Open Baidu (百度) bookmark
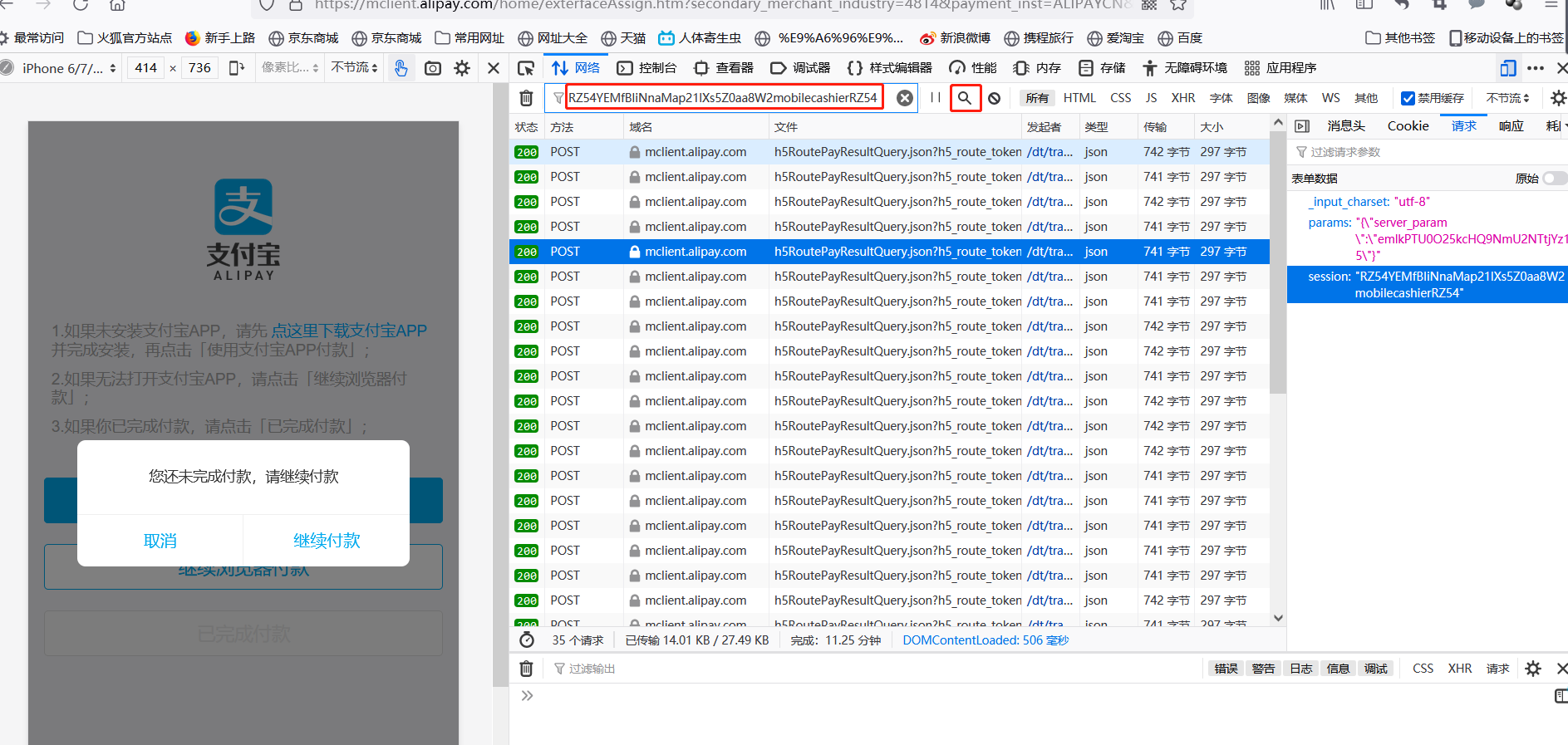The width and height of the screenshot is (1568, 745). tap(1180, 38)
